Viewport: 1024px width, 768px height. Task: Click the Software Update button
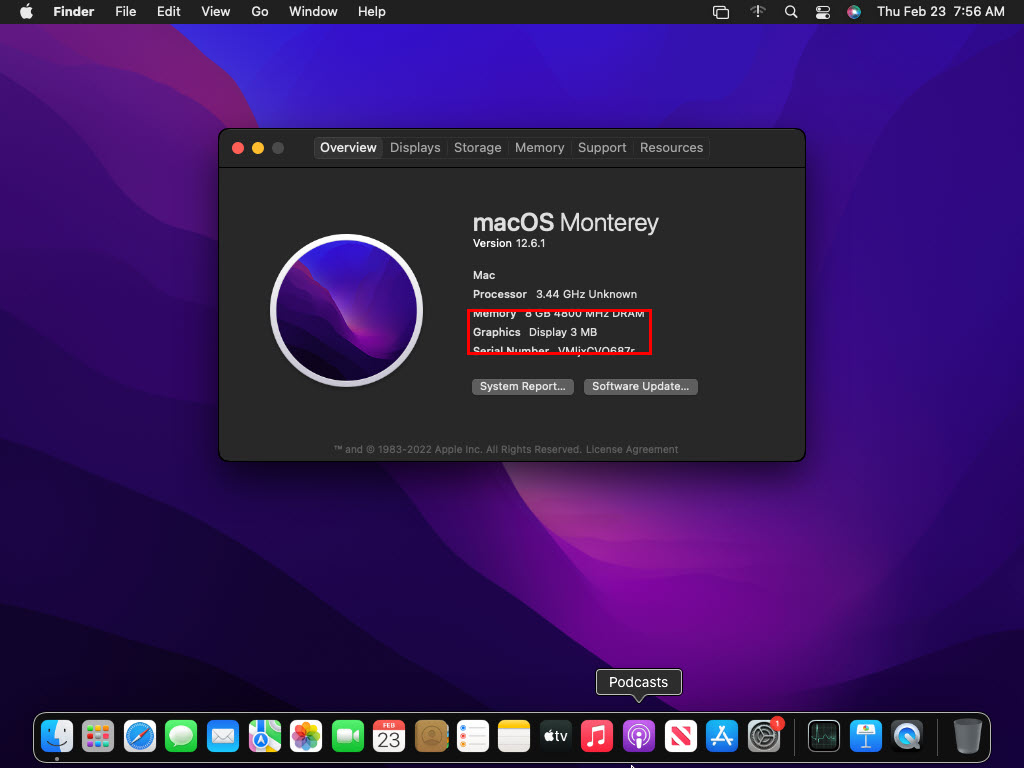click(x=640, y=387)
